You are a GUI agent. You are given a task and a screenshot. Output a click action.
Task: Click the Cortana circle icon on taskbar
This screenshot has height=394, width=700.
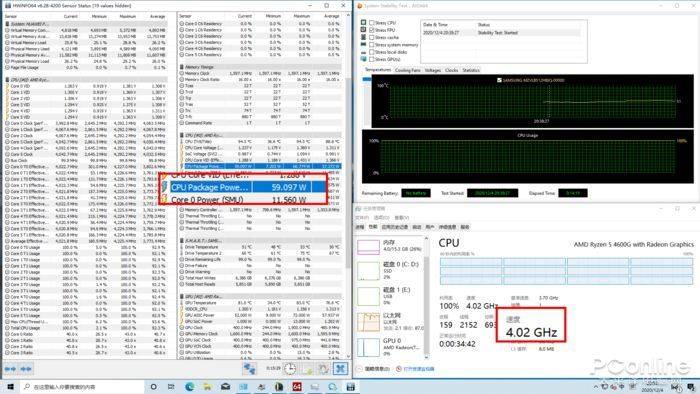coord(153,386)
